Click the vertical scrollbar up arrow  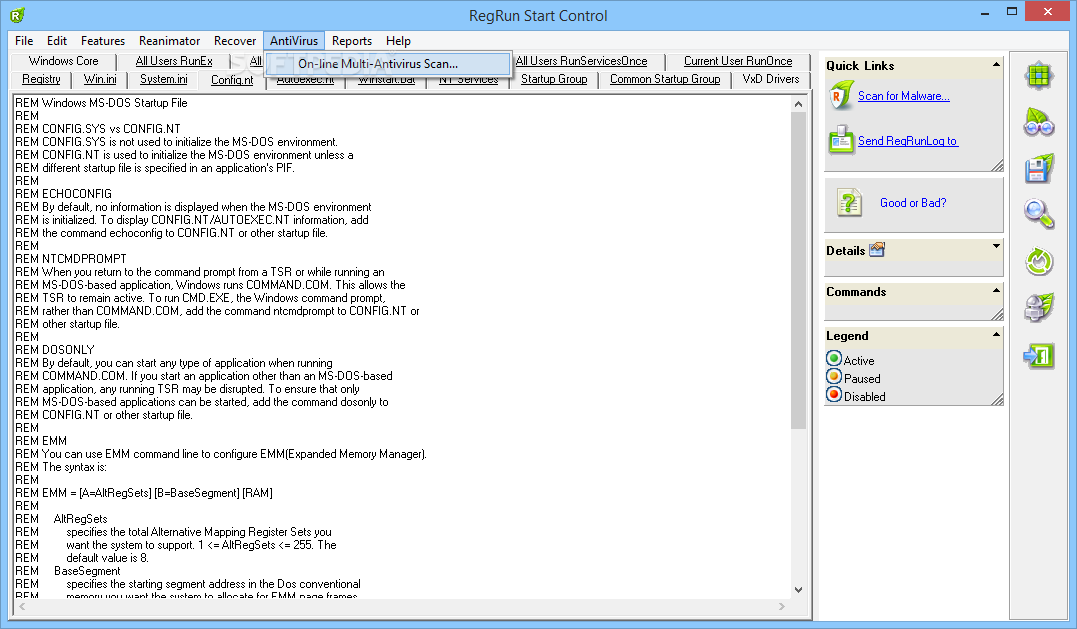coord(798,104)
